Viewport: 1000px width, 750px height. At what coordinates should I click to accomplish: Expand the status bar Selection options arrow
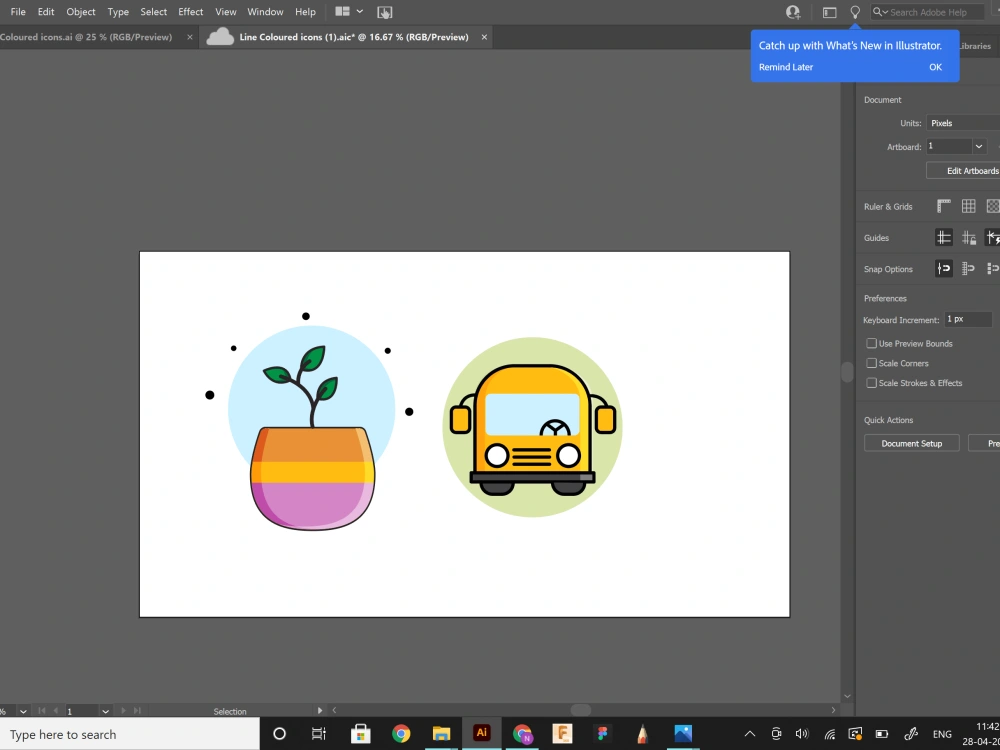(320, 710)
